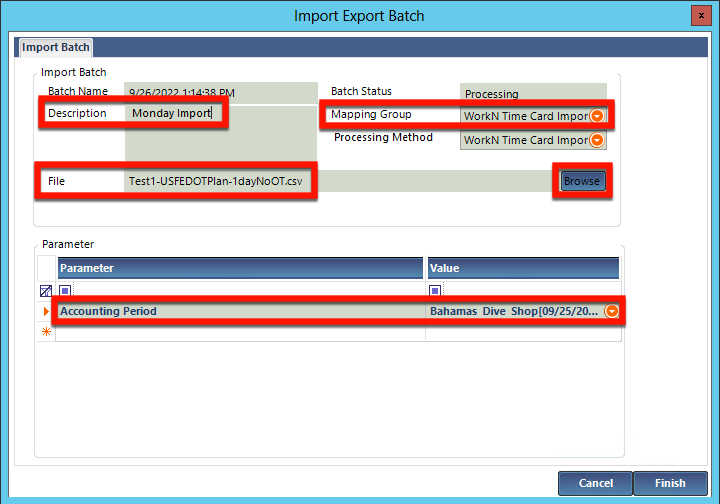Click the empty new row Parameter cell
This screenshot has height=504, width=720.
(241, 331)
